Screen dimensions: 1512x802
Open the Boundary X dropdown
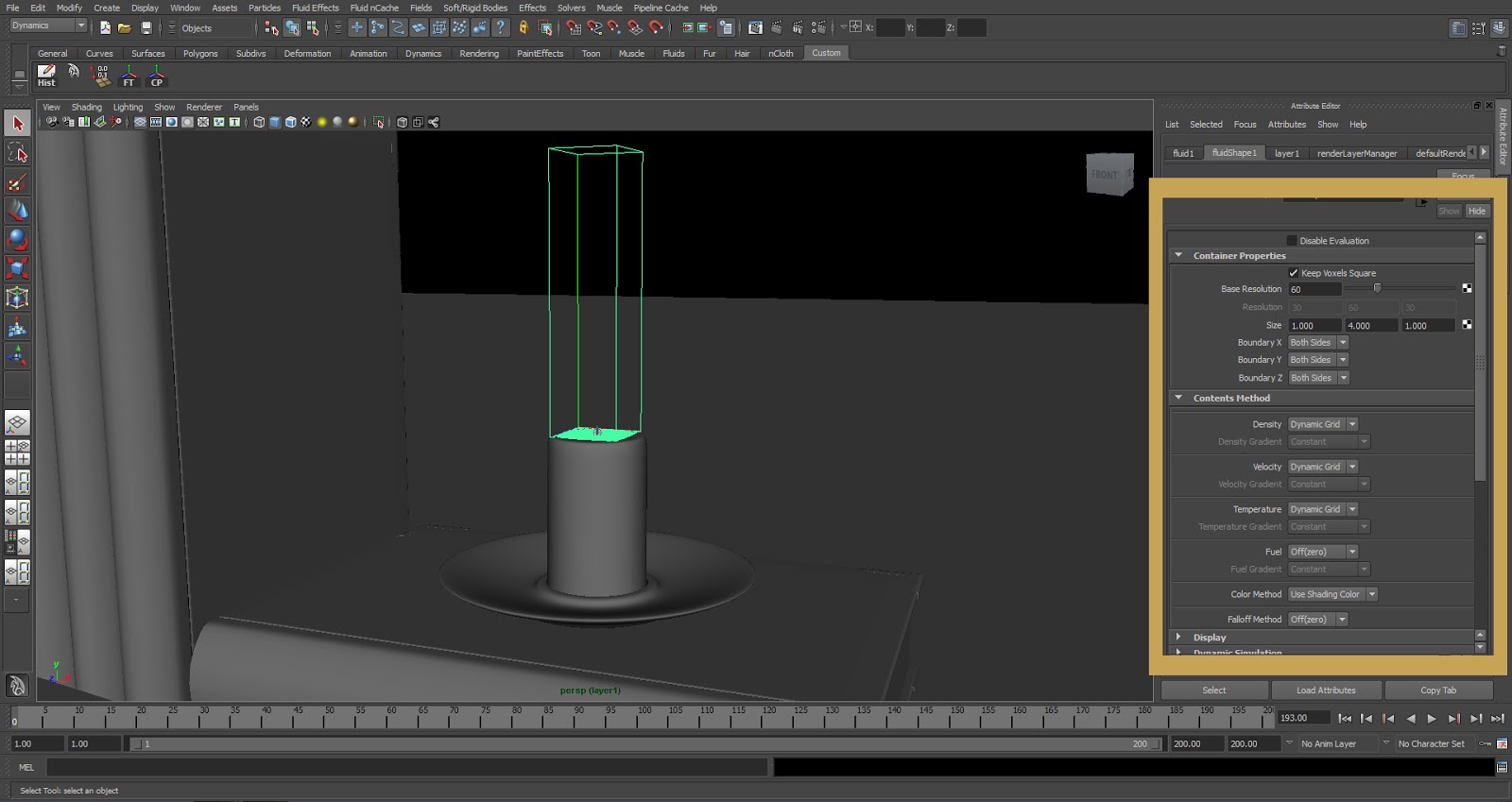[x=1318, y=343]
